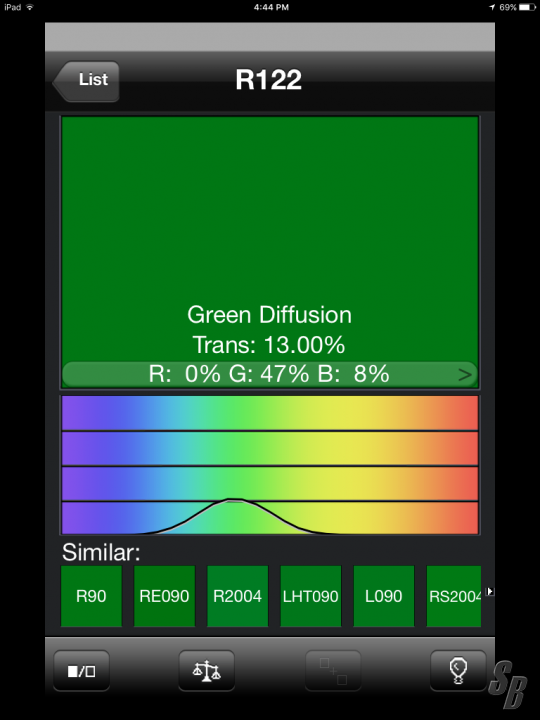
Task: Click the small arrow beside similar swatches
Action: tap(490, 591)
